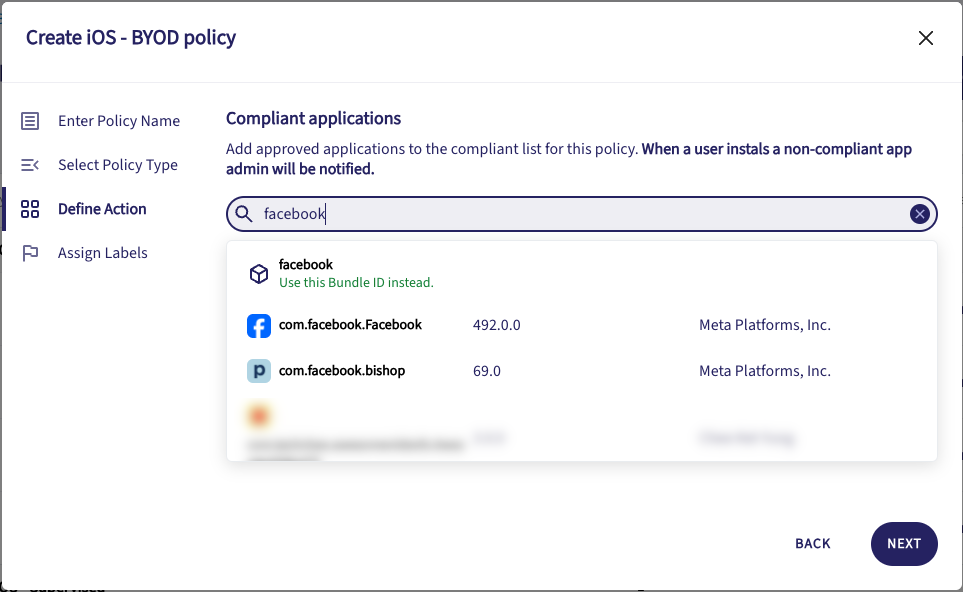Click the Assign Labels flag icon
This screenshot has height=592, width=963.
(30, 253)
